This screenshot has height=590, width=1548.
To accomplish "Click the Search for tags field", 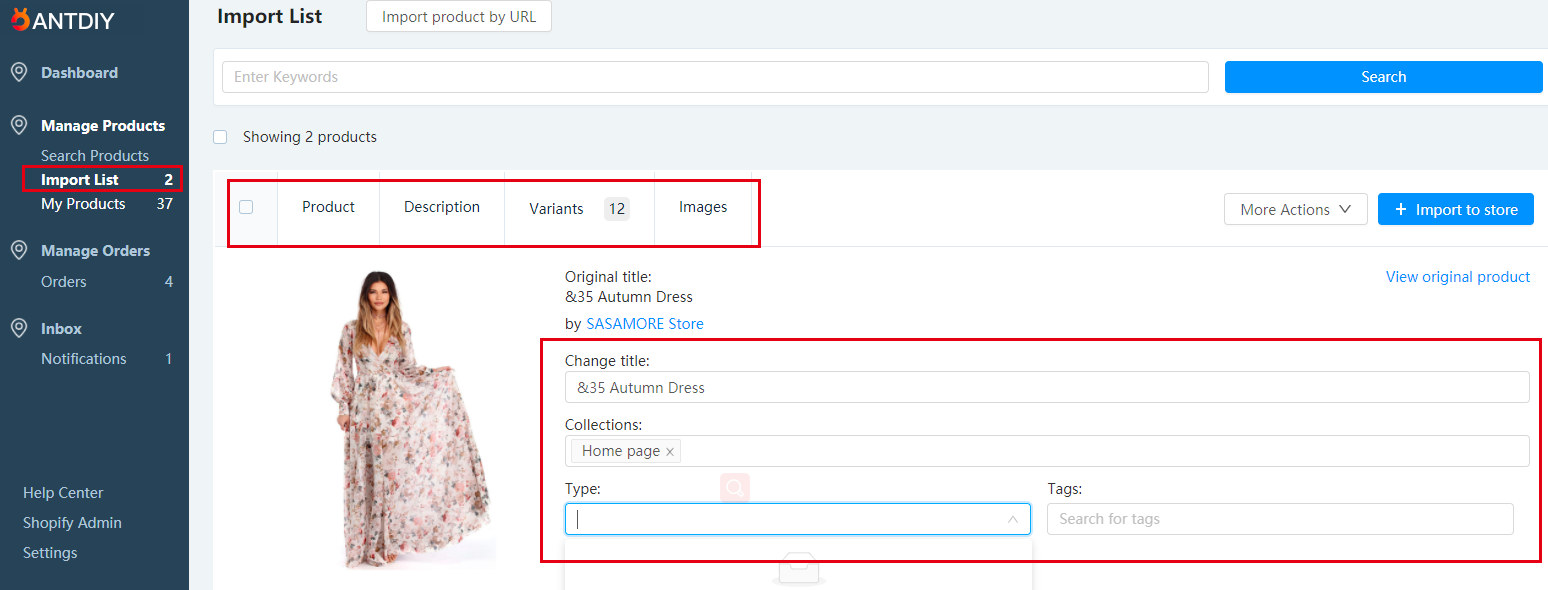I will 1280,519.
